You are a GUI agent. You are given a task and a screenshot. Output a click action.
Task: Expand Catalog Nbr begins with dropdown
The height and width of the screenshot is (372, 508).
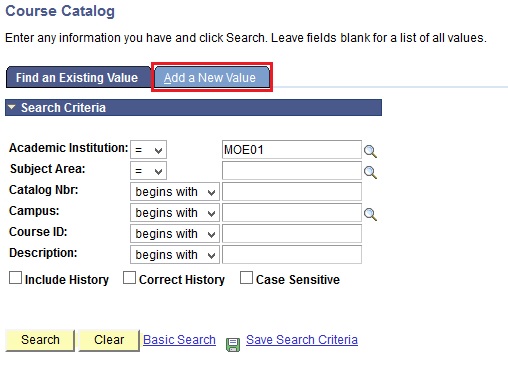pyautogui.click(x=175, y=192)
